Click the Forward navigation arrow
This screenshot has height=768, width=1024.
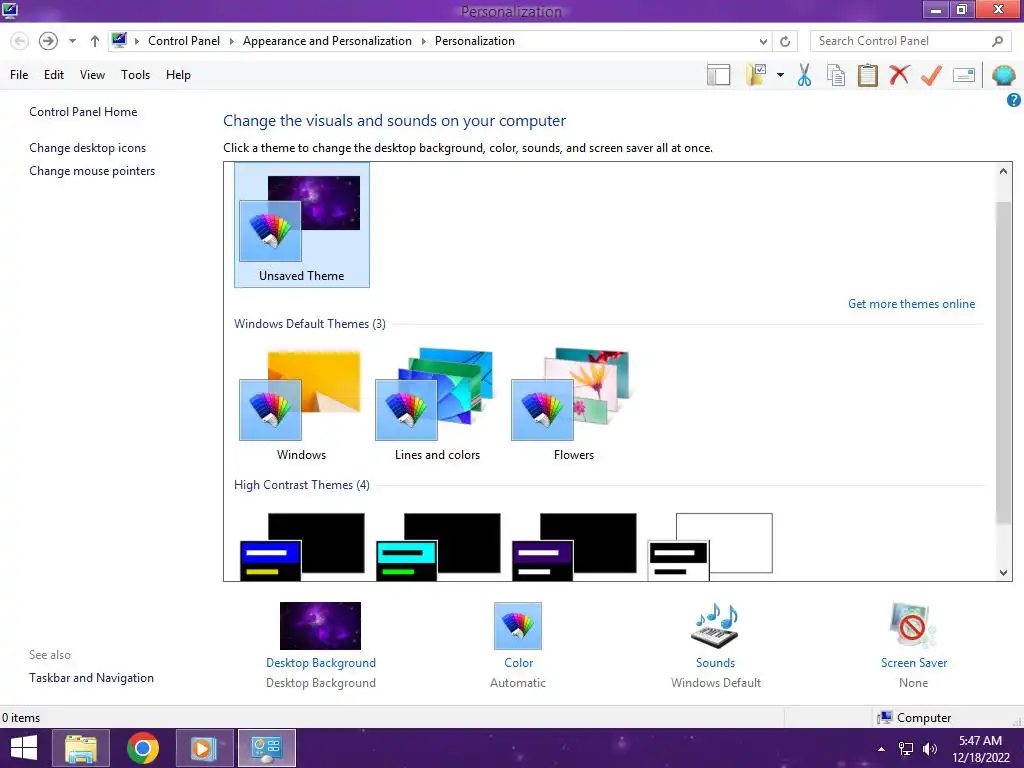click(48, 41)
